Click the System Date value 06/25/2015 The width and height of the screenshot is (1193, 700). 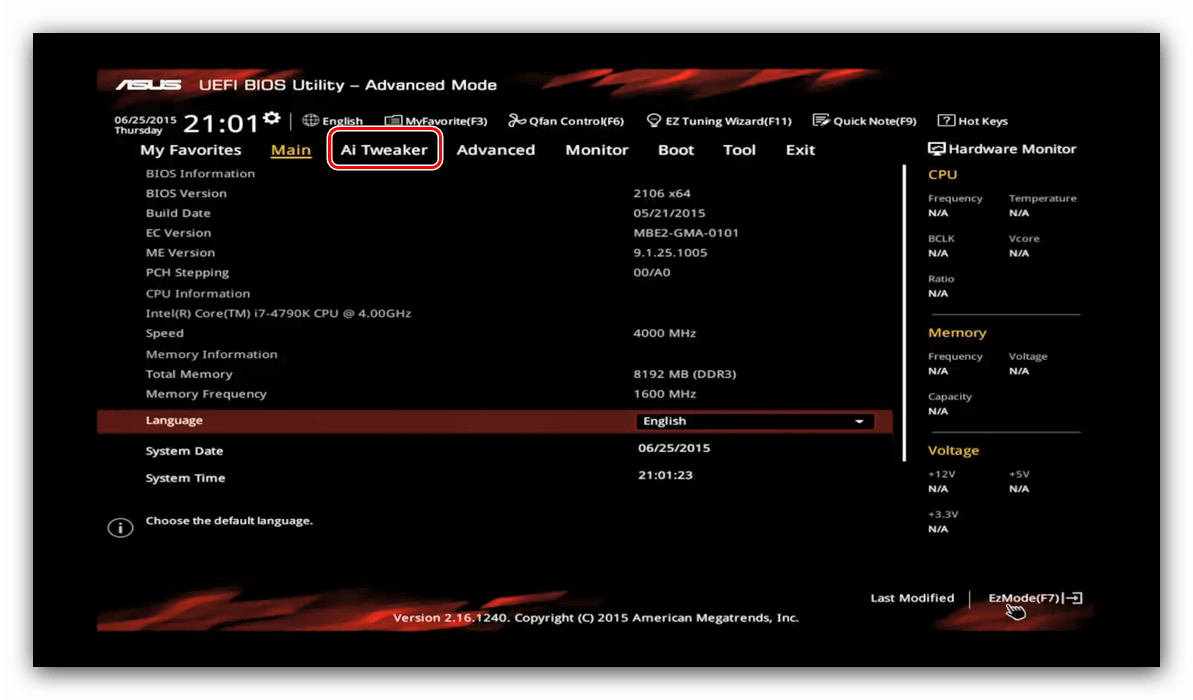674,448
